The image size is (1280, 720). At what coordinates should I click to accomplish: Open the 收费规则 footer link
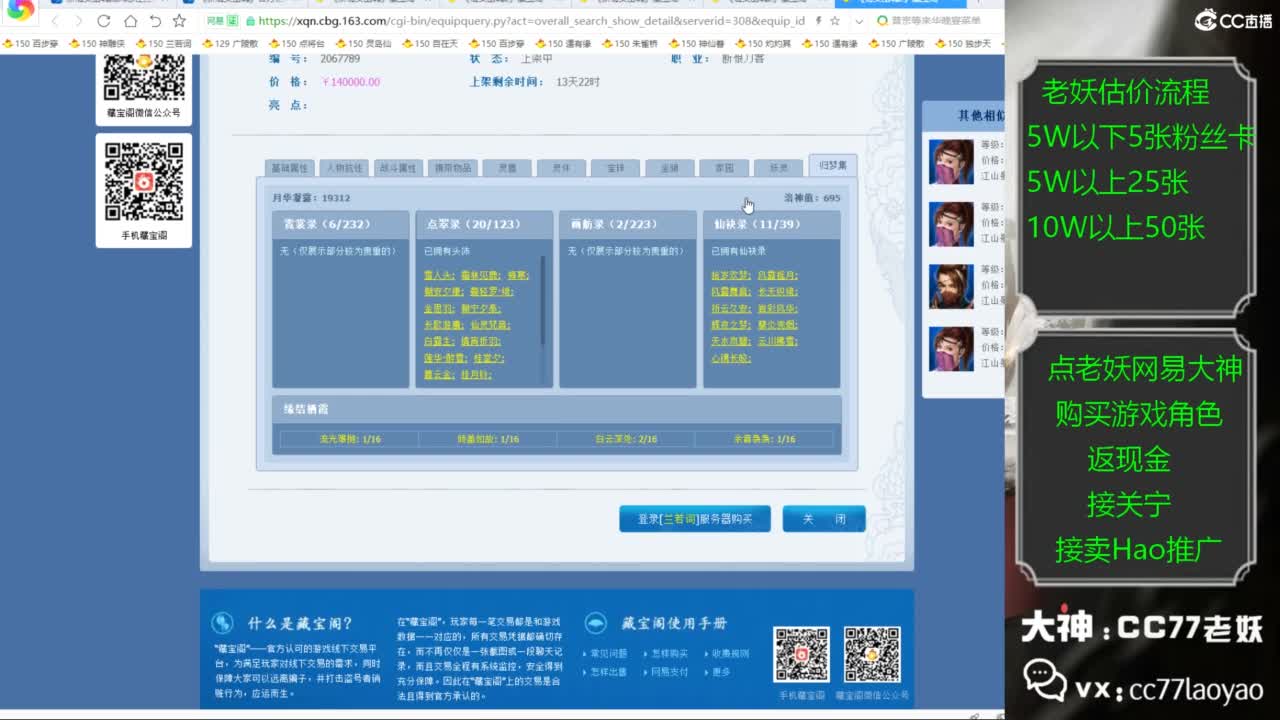click(x=730, y=654)
